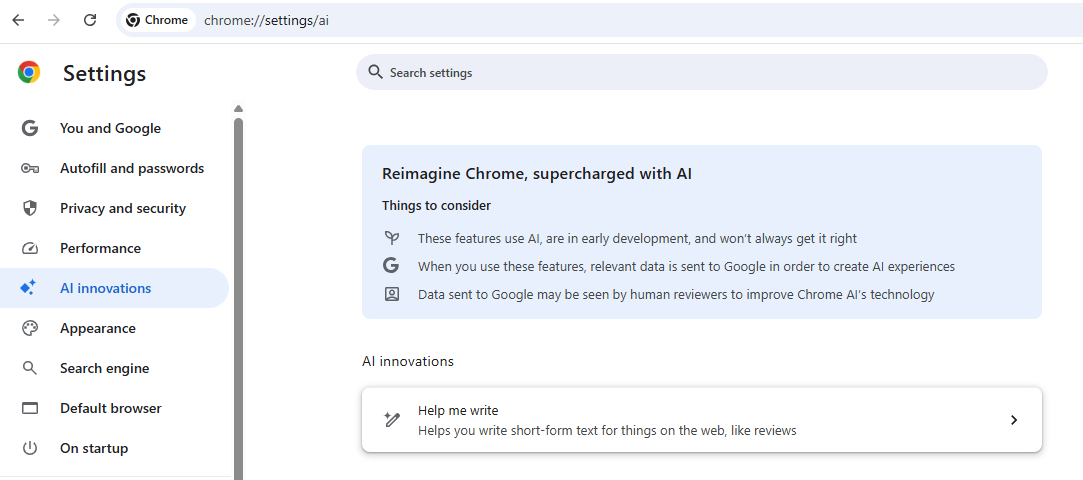Click the speedometer Performance icon

[30, 248]
